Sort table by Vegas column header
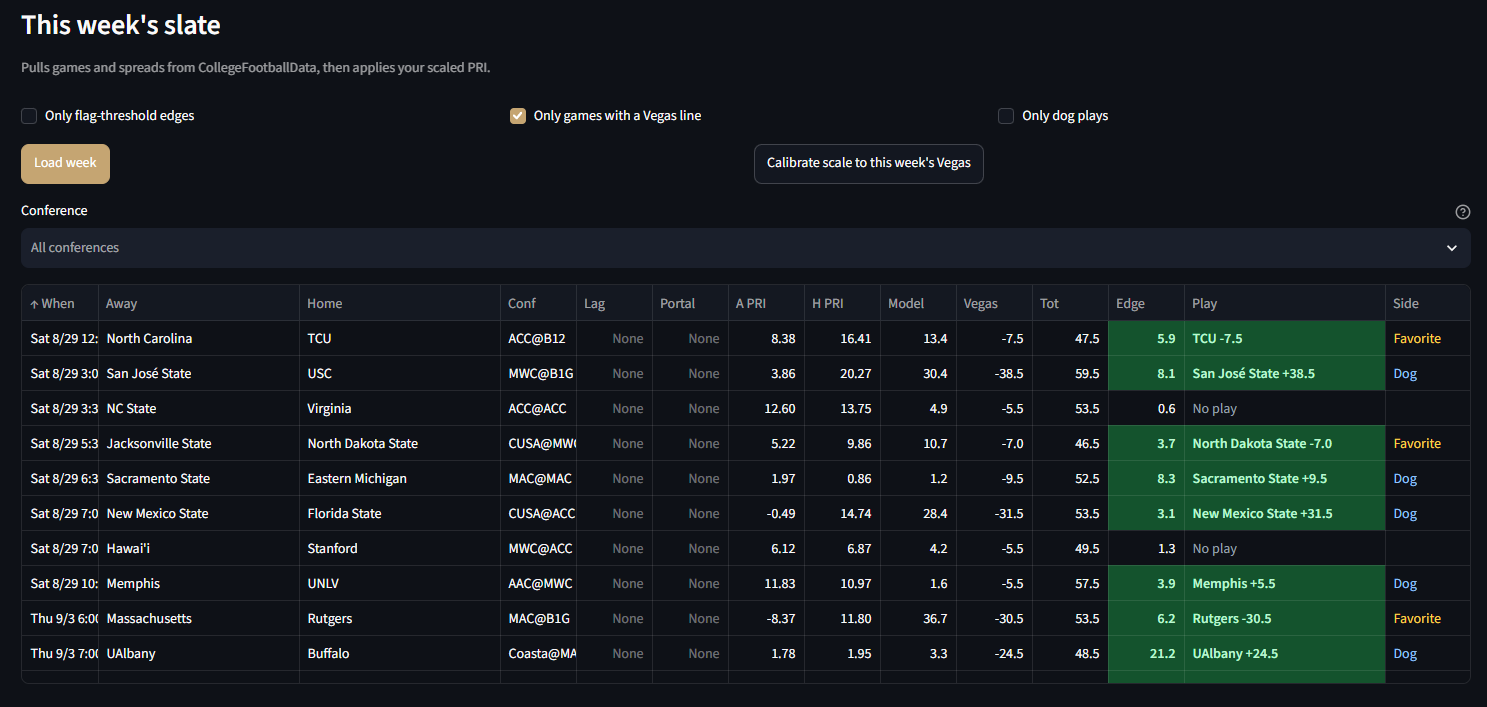This screenshot has width=1487, height=707. (994, 304)
